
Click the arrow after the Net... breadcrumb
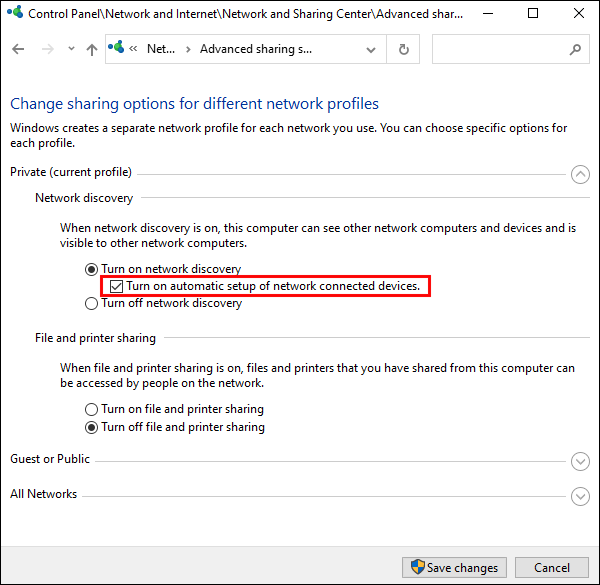[188, 49]
